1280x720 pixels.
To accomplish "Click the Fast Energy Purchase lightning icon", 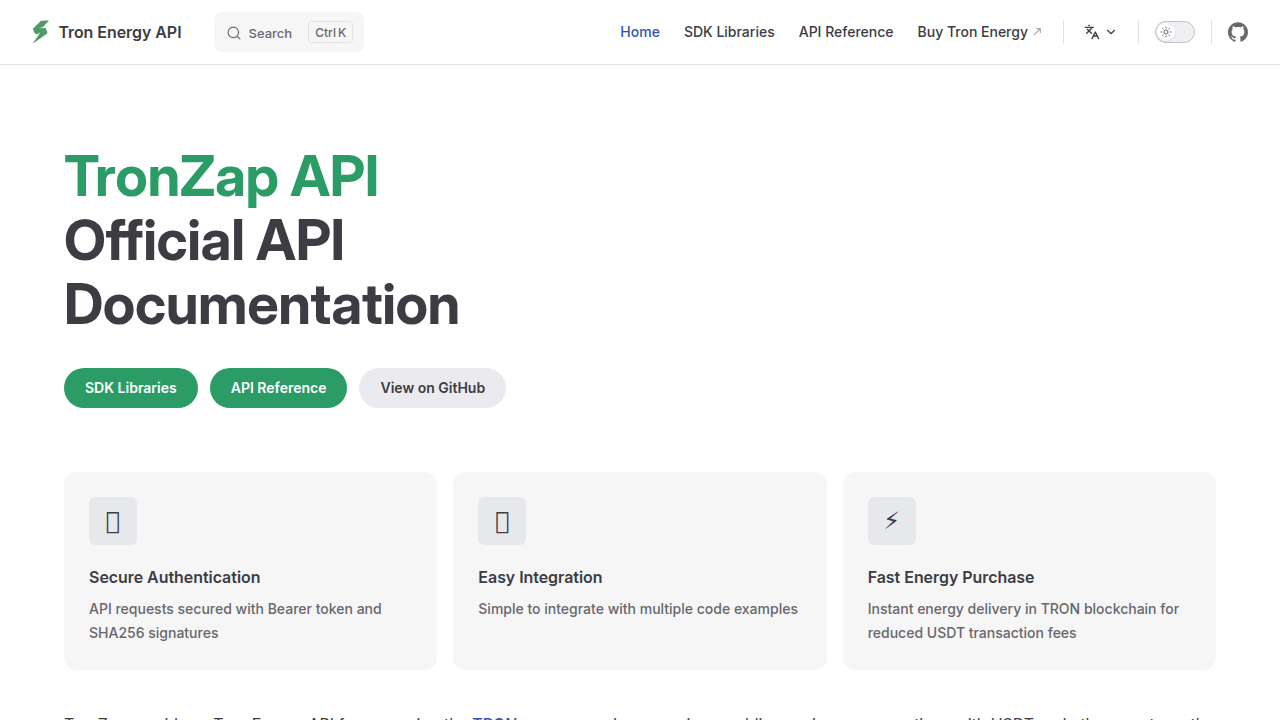I will (892, 521).
